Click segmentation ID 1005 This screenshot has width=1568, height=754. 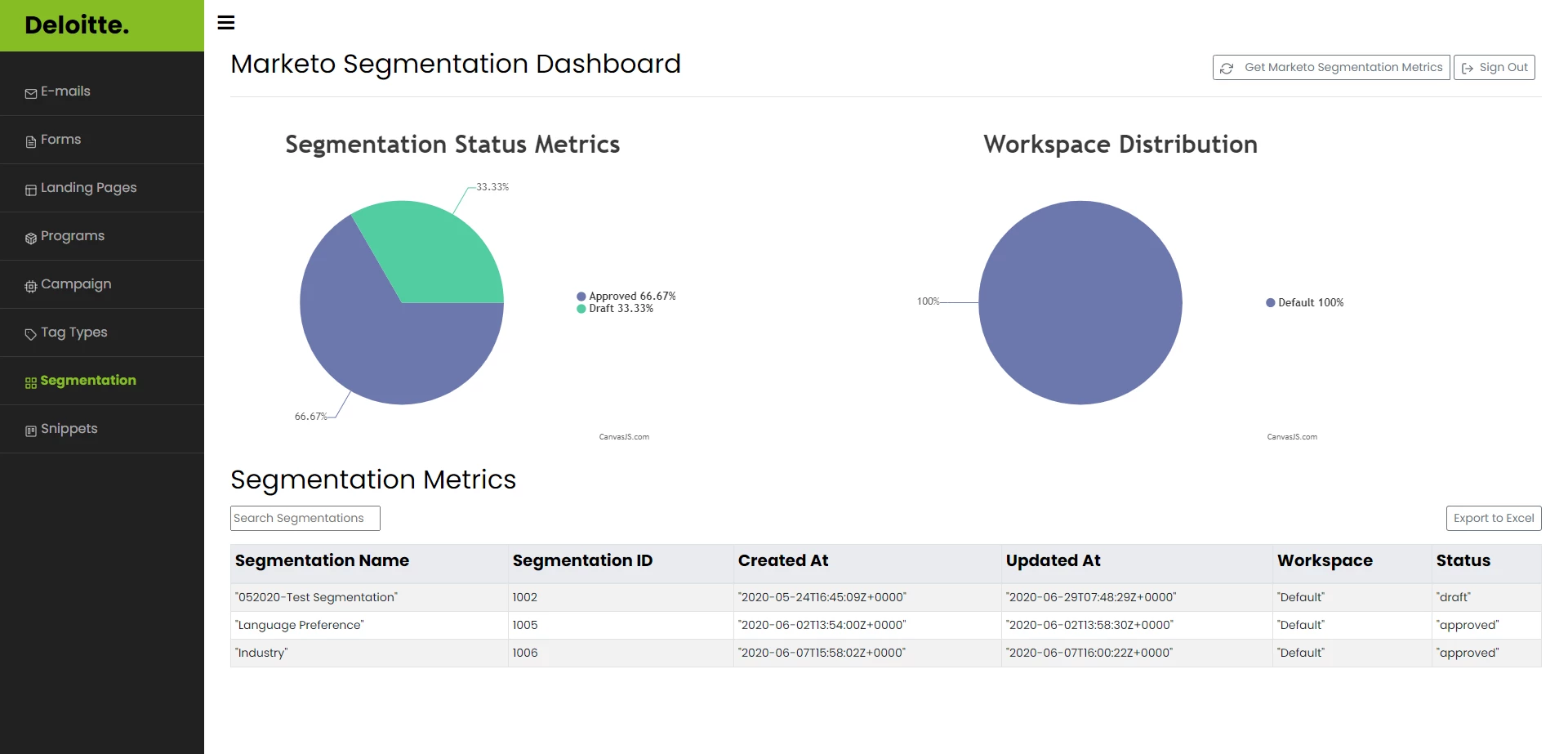coord(621,625)
